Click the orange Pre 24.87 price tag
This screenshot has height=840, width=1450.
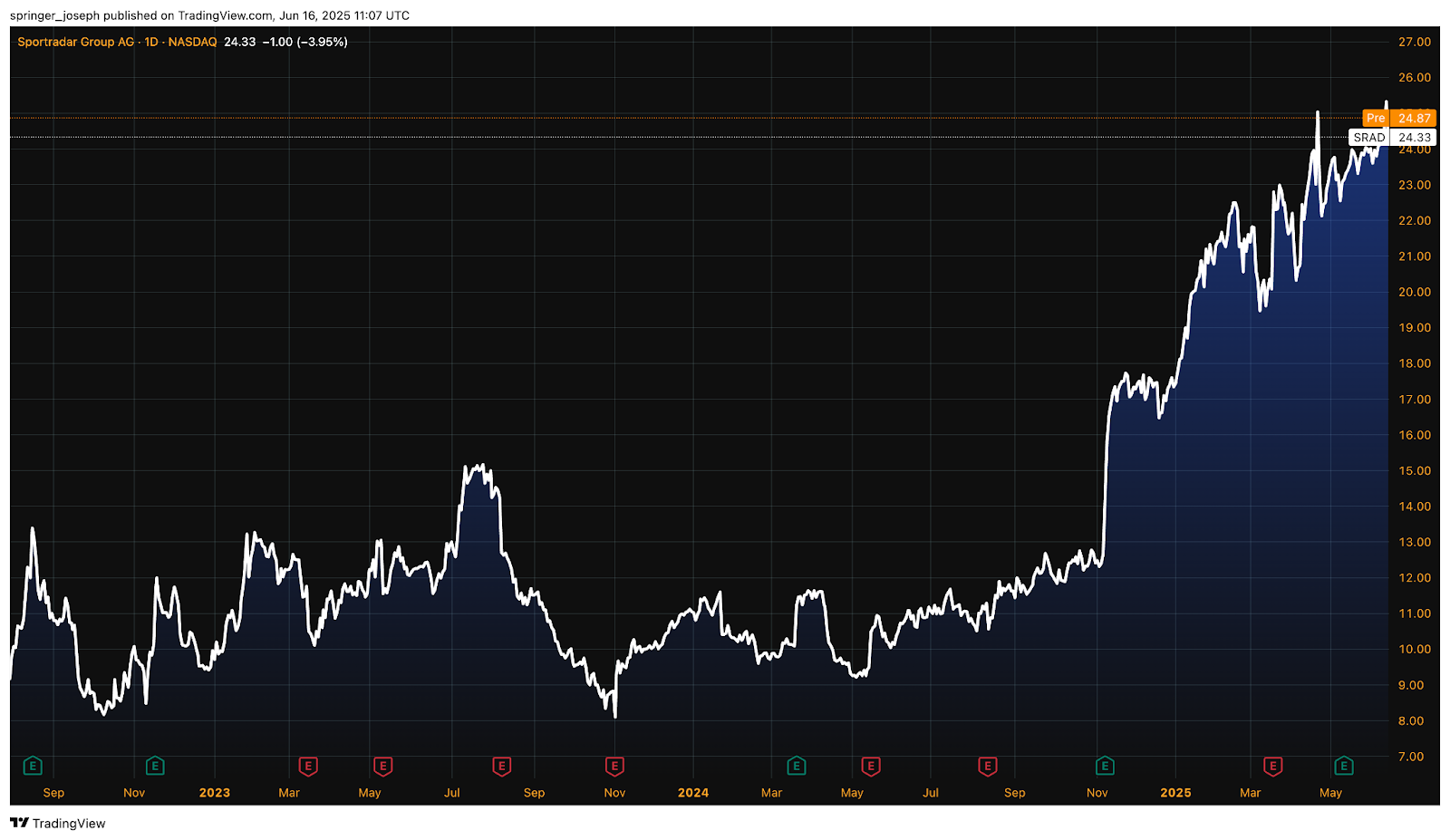tap(1399, 118)
